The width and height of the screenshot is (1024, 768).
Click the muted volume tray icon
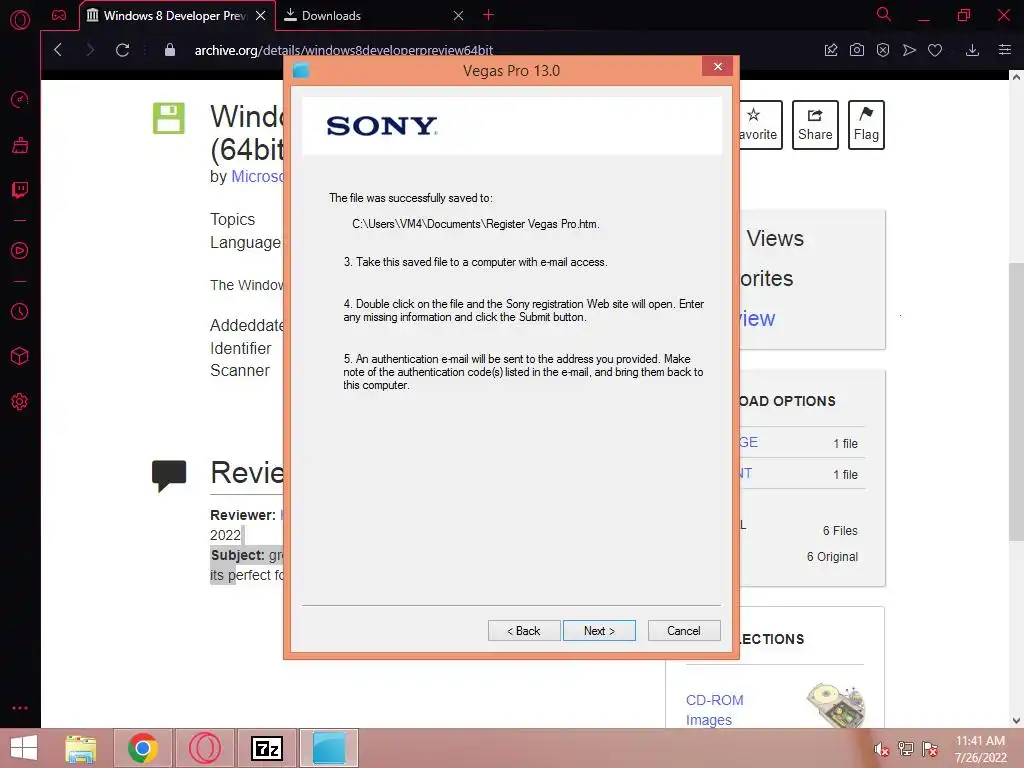881,749
